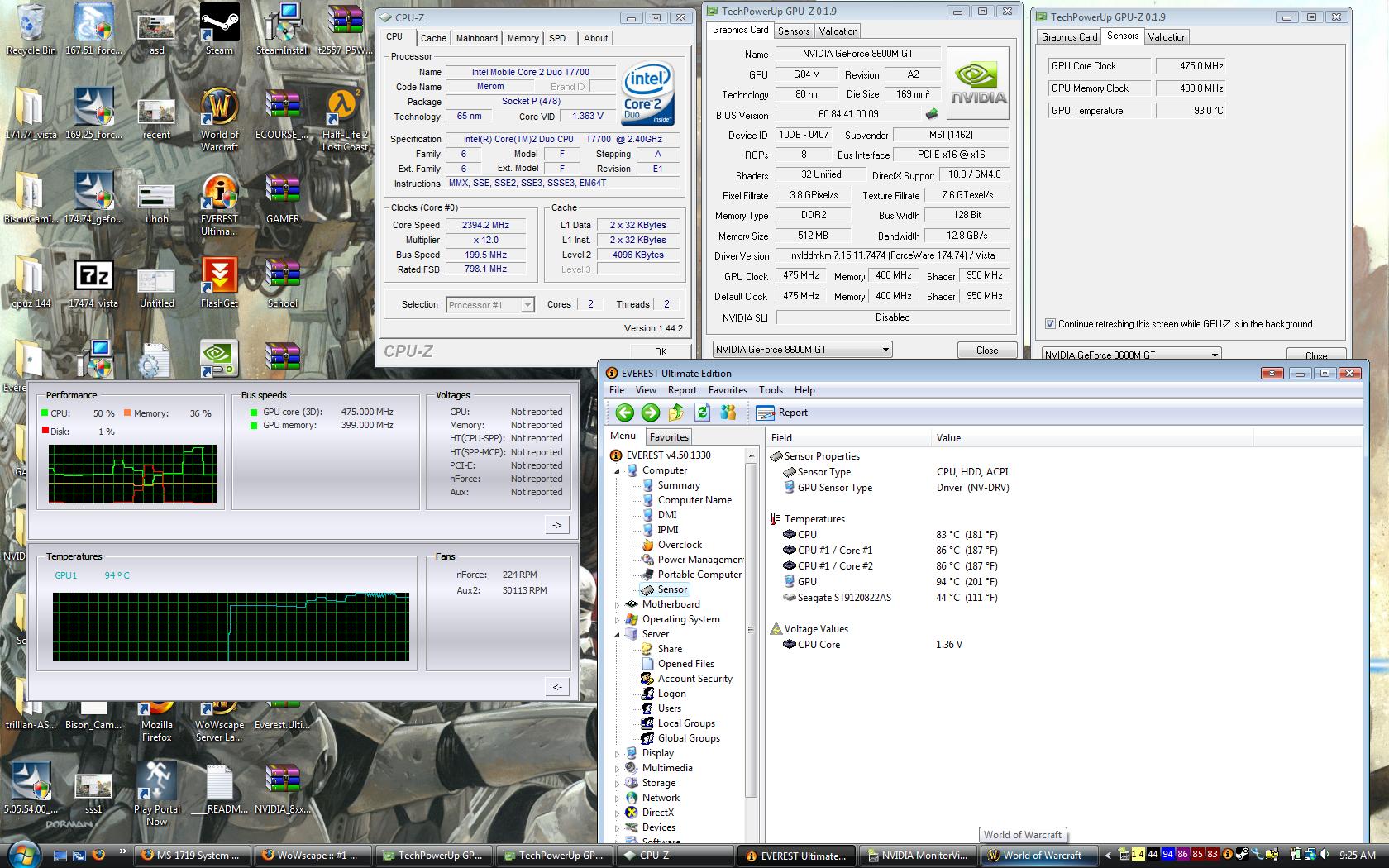Image resolution: width=1389 pixels, height=868 pixels.
Task: Click the Up level icon in EVEREST toolbar
Action: [x=676, y=413]
